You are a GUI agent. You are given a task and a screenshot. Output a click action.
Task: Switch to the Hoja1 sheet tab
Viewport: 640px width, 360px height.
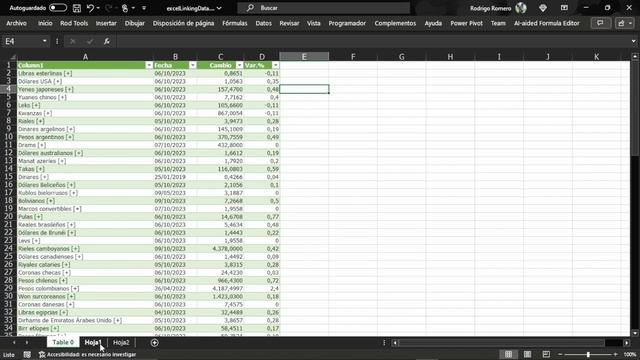[93, 342]
